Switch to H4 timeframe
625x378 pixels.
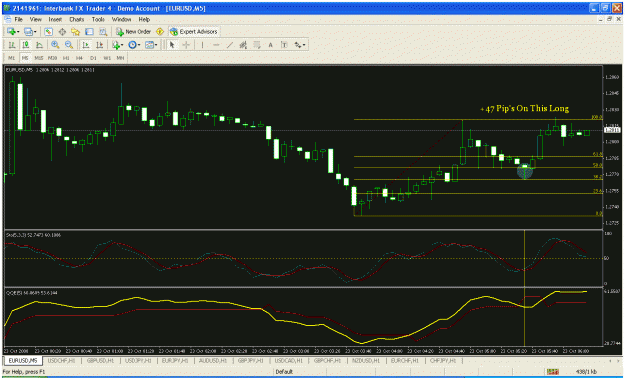[79, 58]
